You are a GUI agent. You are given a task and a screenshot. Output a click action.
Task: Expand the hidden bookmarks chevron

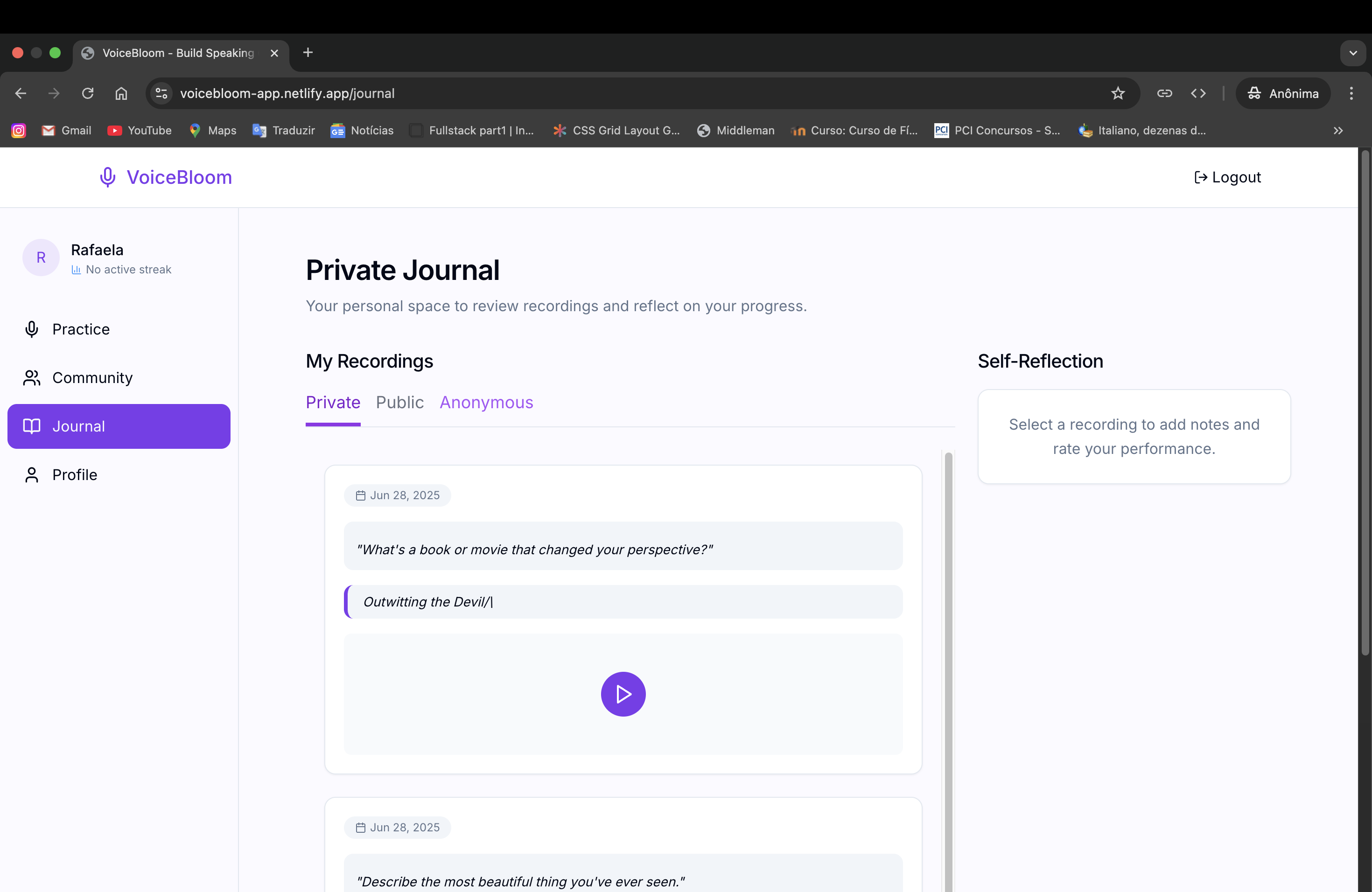pos(1338,131)
